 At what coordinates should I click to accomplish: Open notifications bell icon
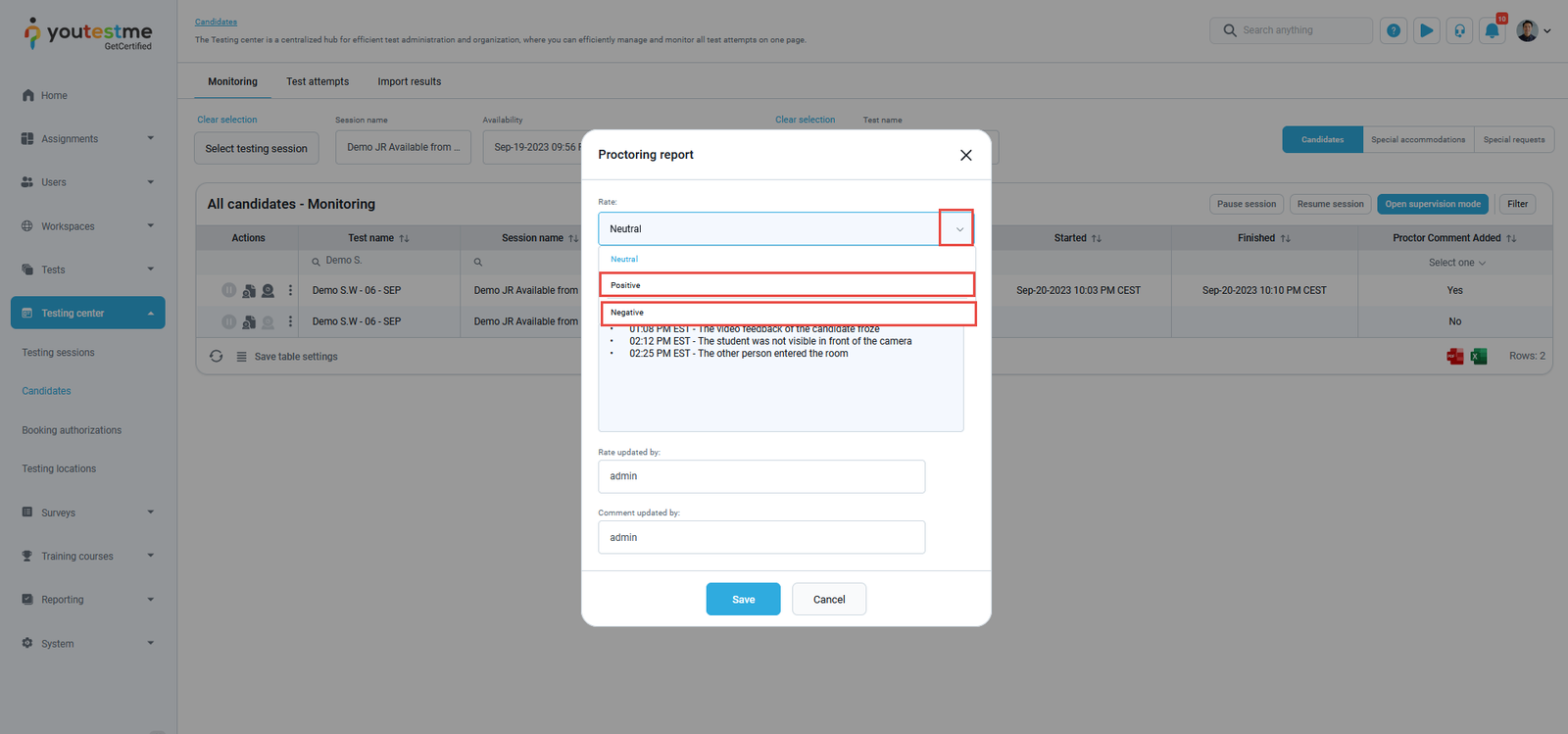(1492, 30)
